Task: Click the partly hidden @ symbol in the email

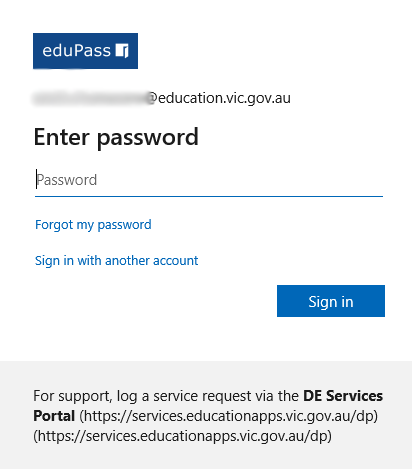Action: click(x=152, y=98)
